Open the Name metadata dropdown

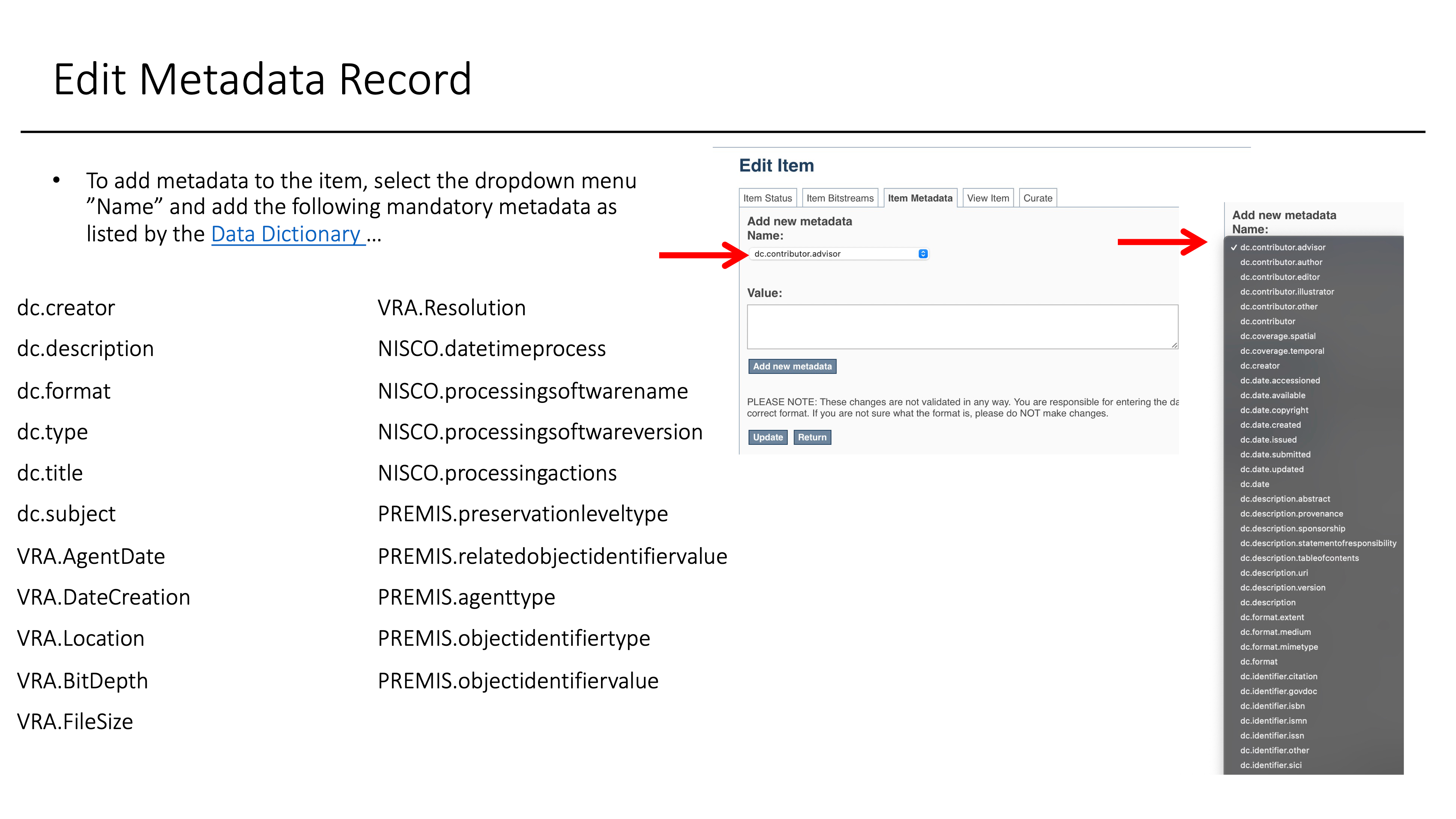coord(839,254)
